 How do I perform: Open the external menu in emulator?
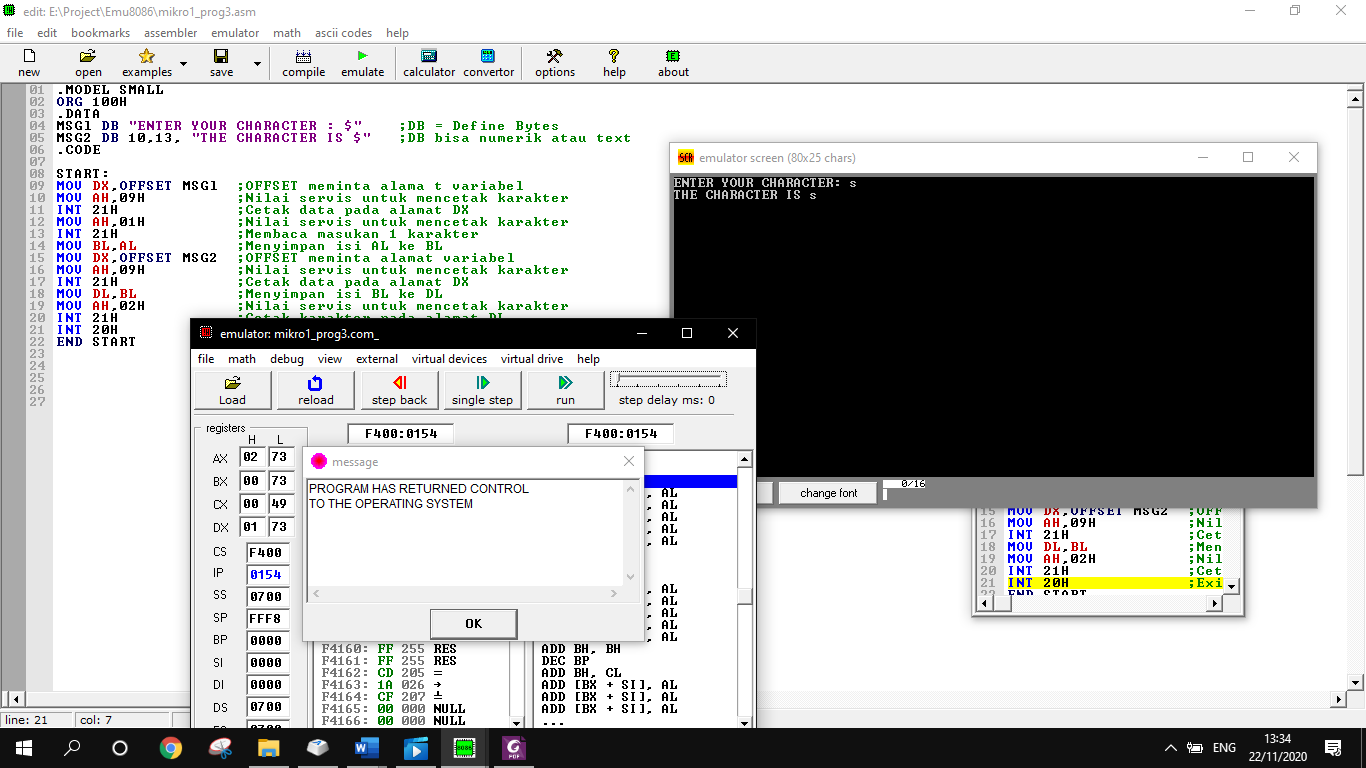(377, 359)
